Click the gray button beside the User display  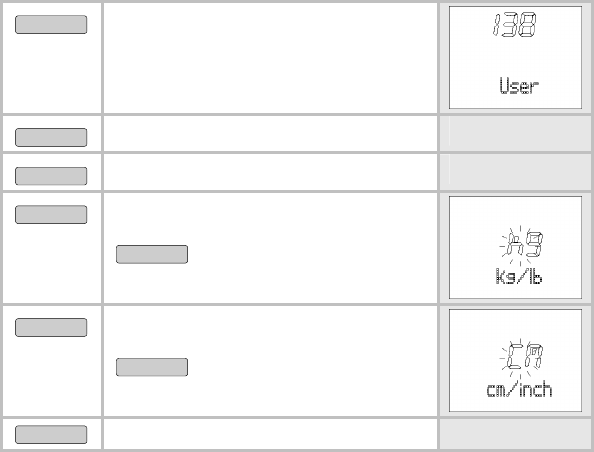point(51,25)
